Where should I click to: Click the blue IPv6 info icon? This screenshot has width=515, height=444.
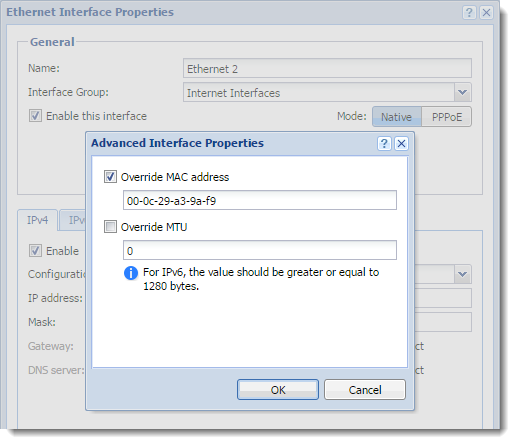pyautogui.click(x=131, y=273)
